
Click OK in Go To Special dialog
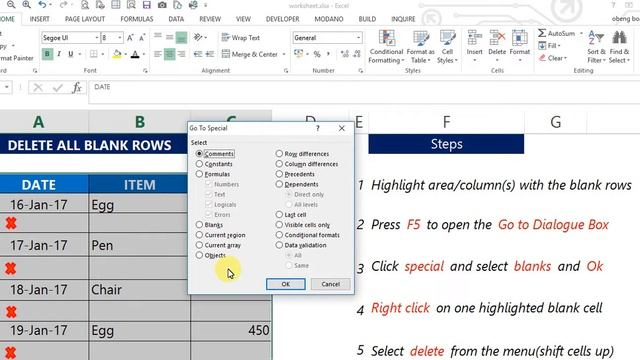(x=286, y=284)
